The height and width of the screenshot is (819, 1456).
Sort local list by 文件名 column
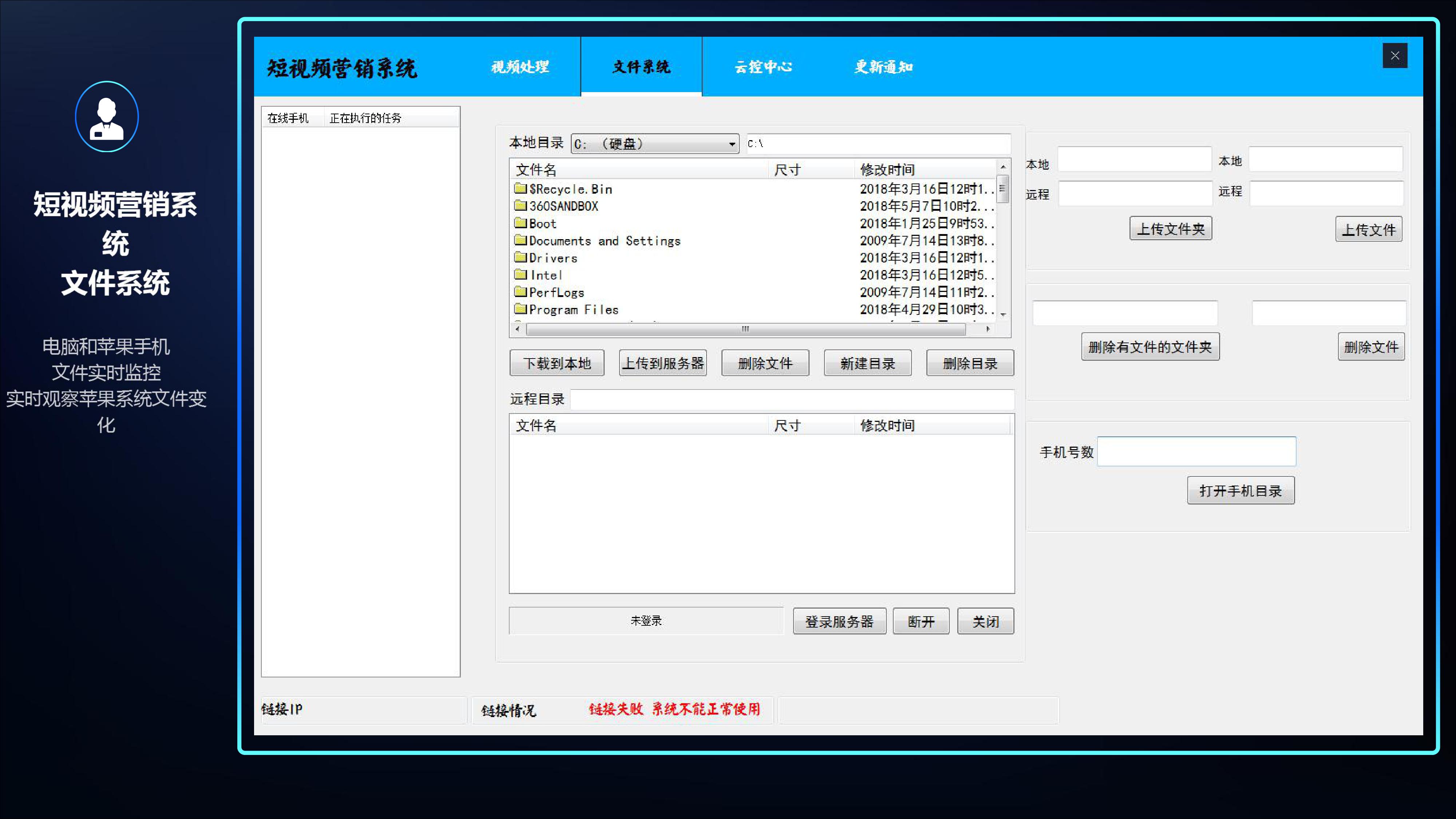pos(639,170)
